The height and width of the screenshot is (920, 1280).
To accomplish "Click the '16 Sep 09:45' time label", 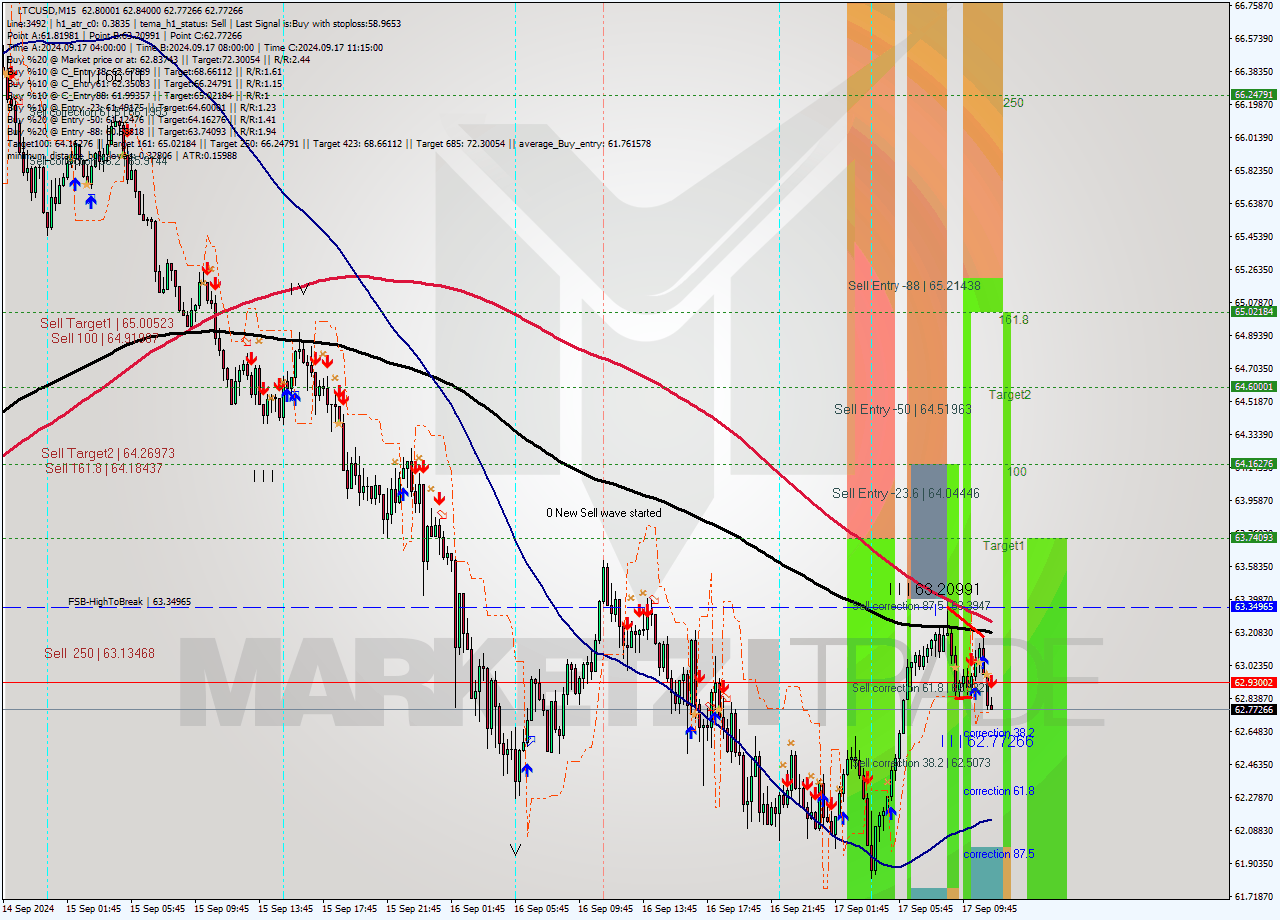I will [605, 909].
